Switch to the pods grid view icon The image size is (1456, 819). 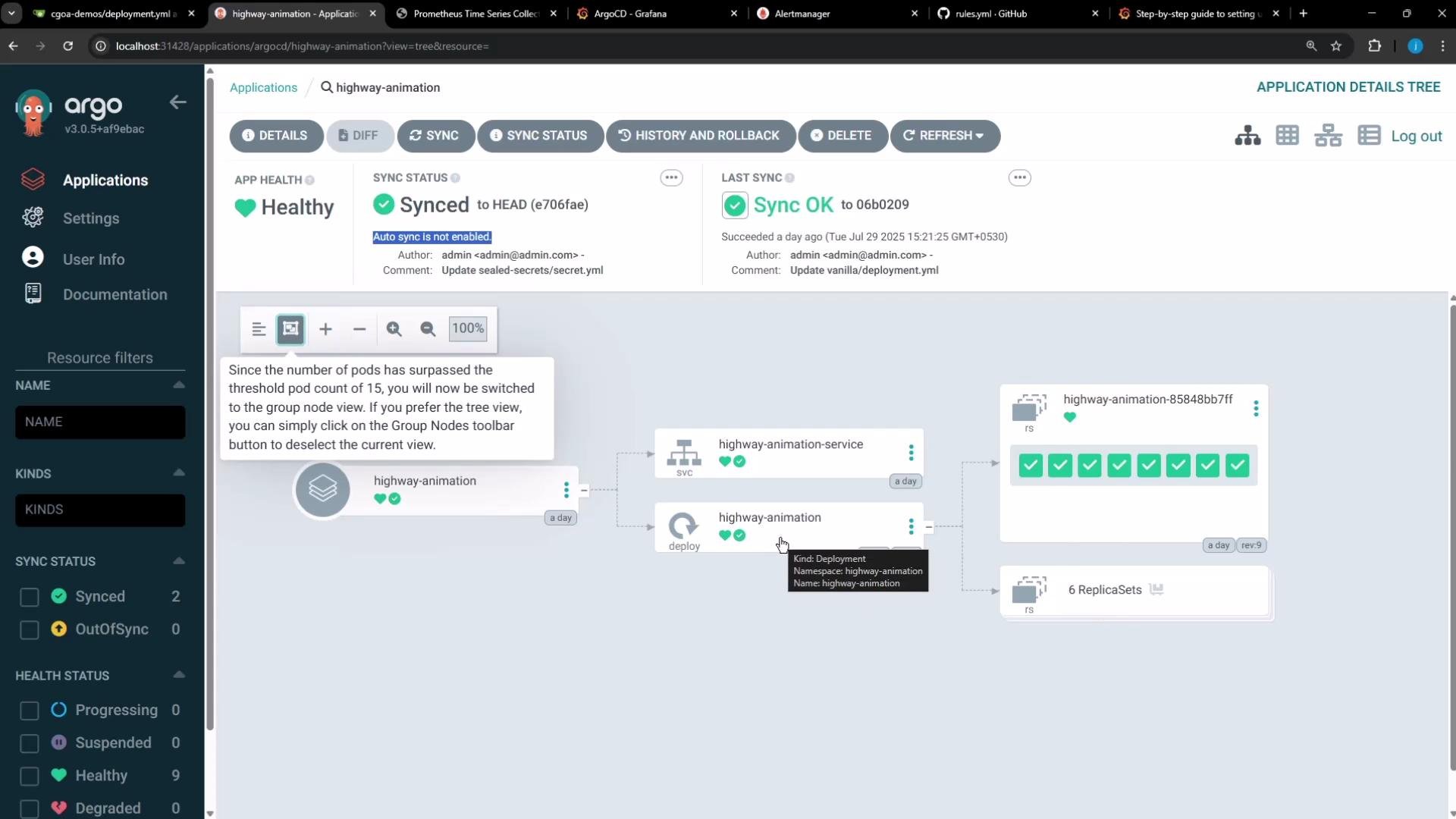(1287, 136)
